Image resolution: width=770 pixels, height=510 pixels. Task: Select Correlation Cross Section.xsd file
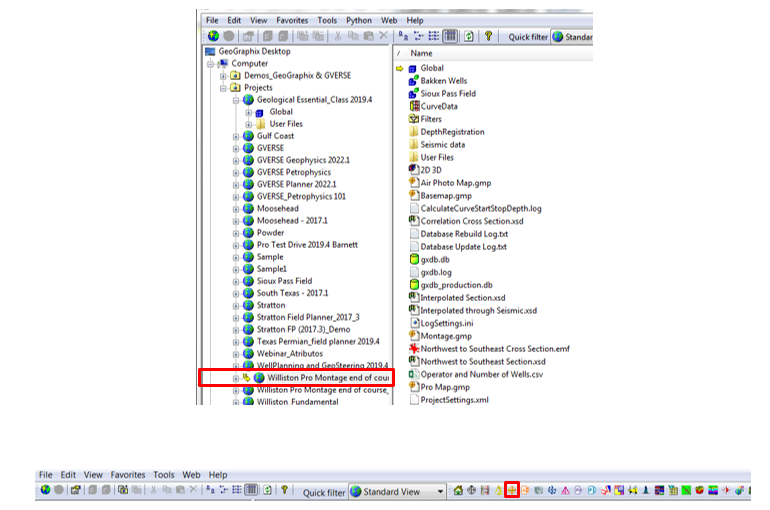pos(472,221)
